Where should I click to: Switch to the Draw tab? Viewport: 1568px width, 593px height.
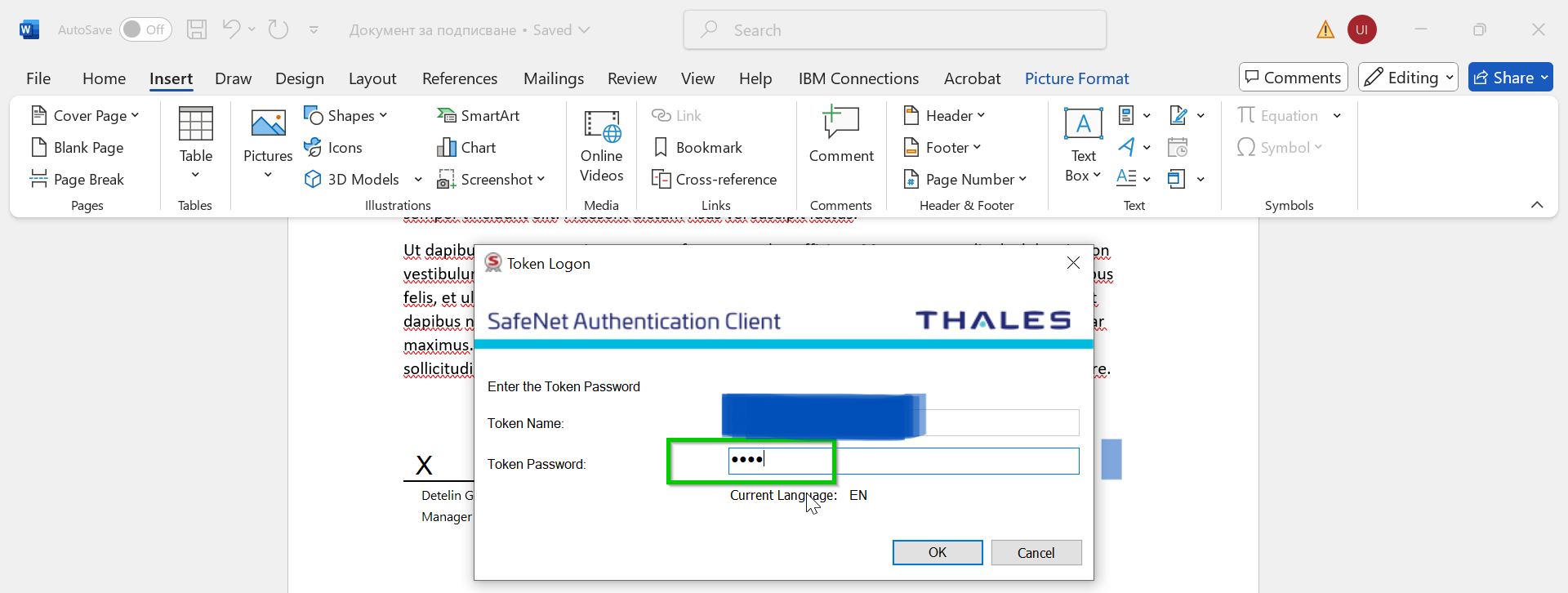[233, 78]
